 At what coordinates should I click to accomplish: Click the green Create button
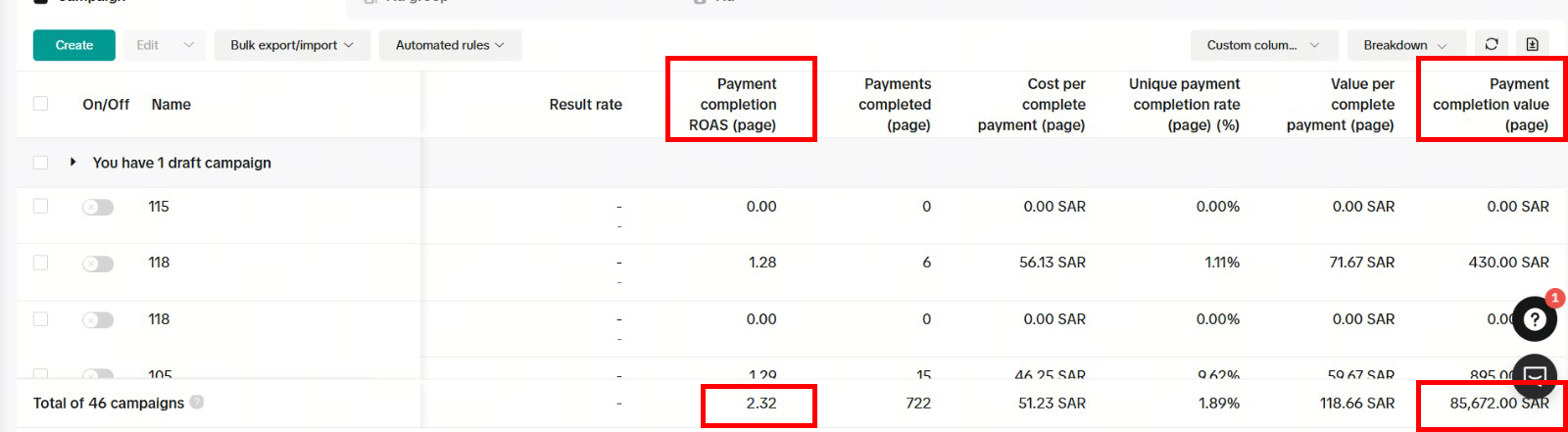click(74, 45)
